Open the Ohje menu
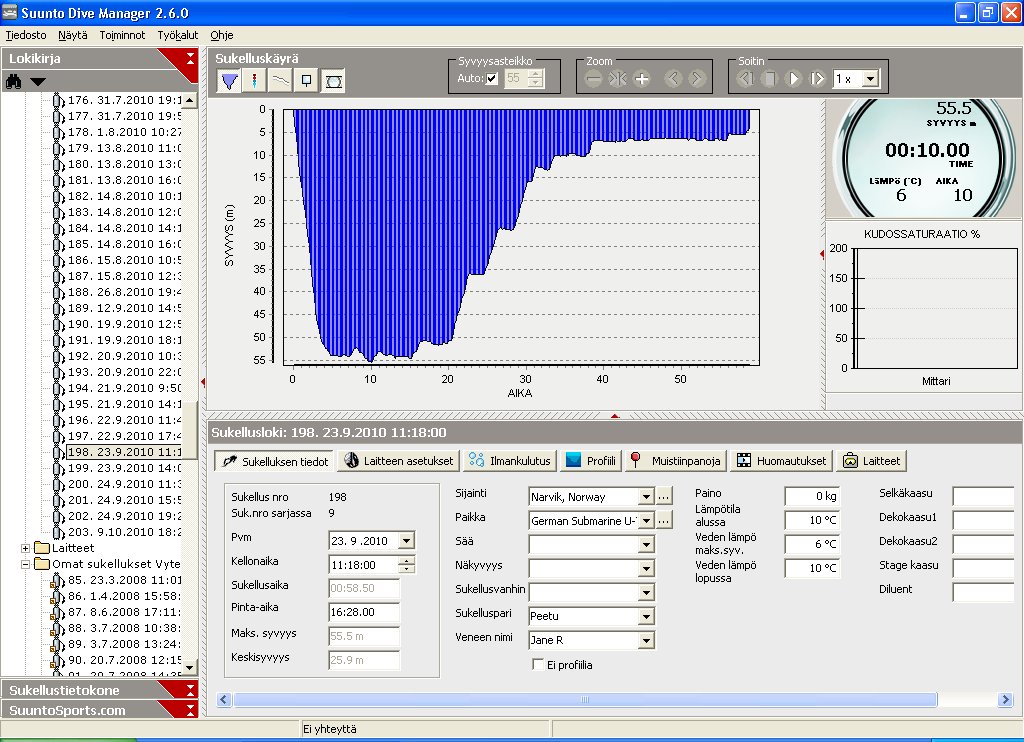 tap(222, 35)
